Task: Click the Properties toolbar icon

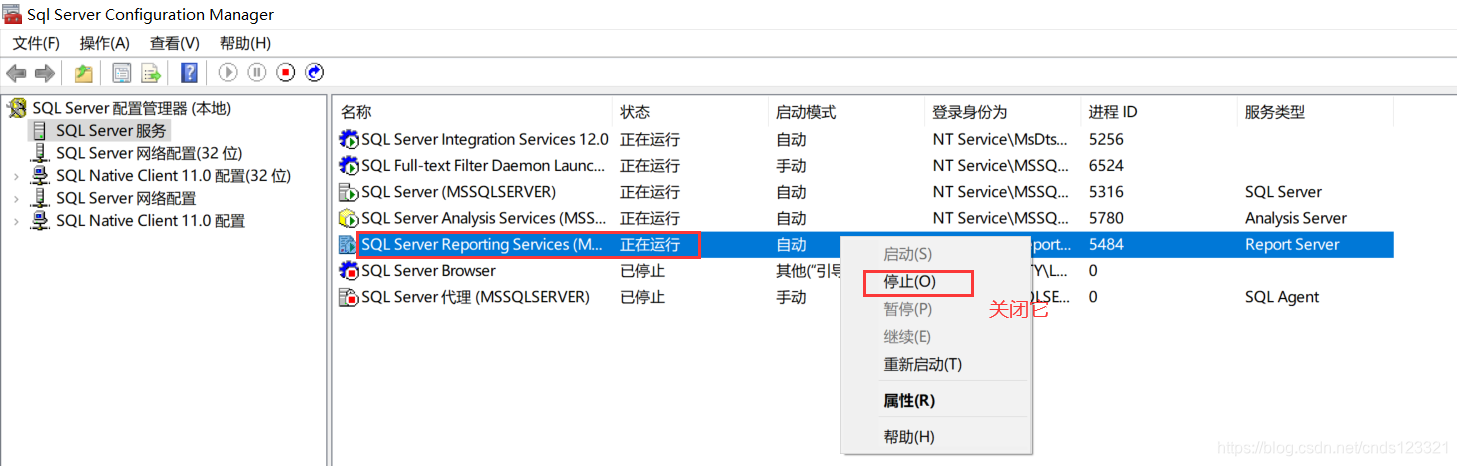Action: (x=122, y=73)
